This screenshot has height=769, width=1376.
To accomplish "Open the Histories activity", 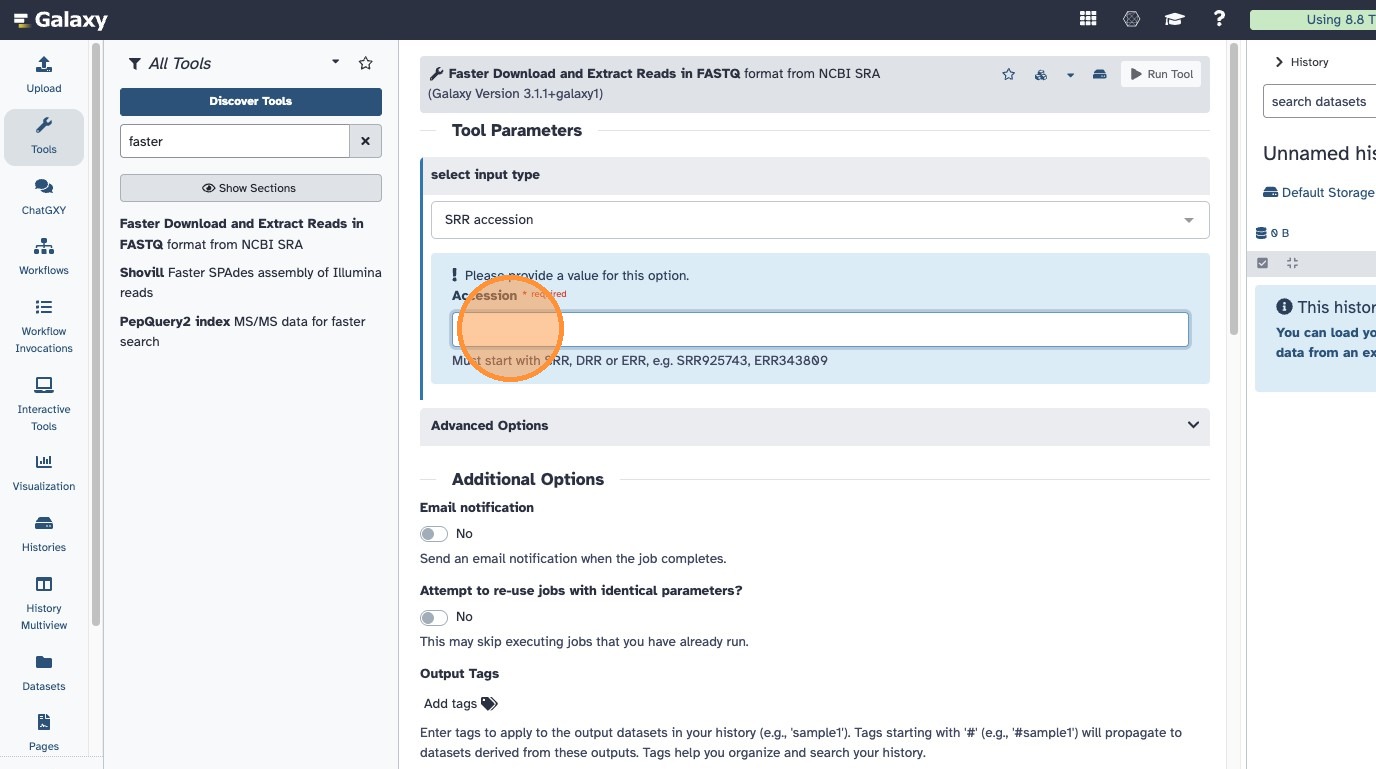I will [44, 534].
